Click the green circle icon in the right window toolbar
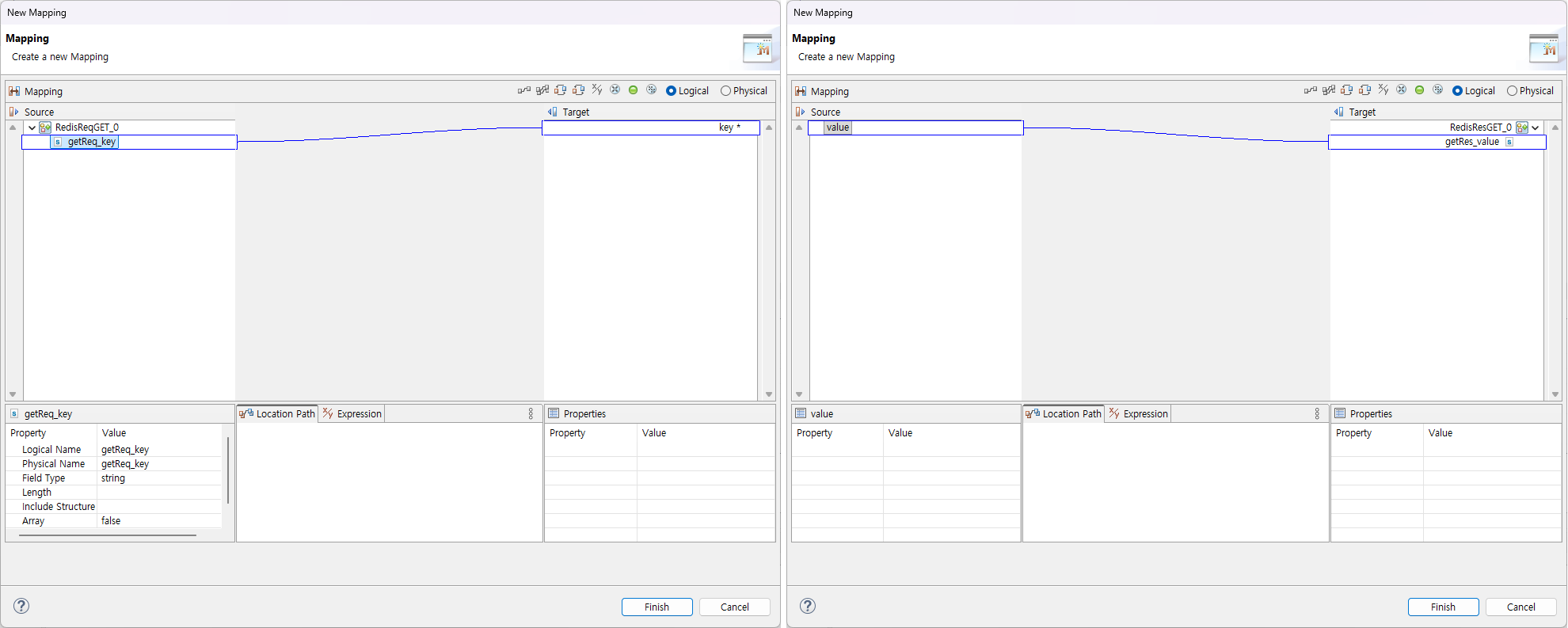The image size is (1568, 628). point(1420,90)
